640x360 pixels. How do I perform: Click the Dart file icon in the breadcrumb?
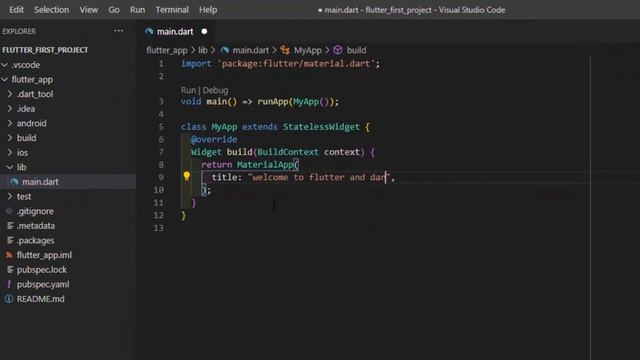[x=224, y=50]
